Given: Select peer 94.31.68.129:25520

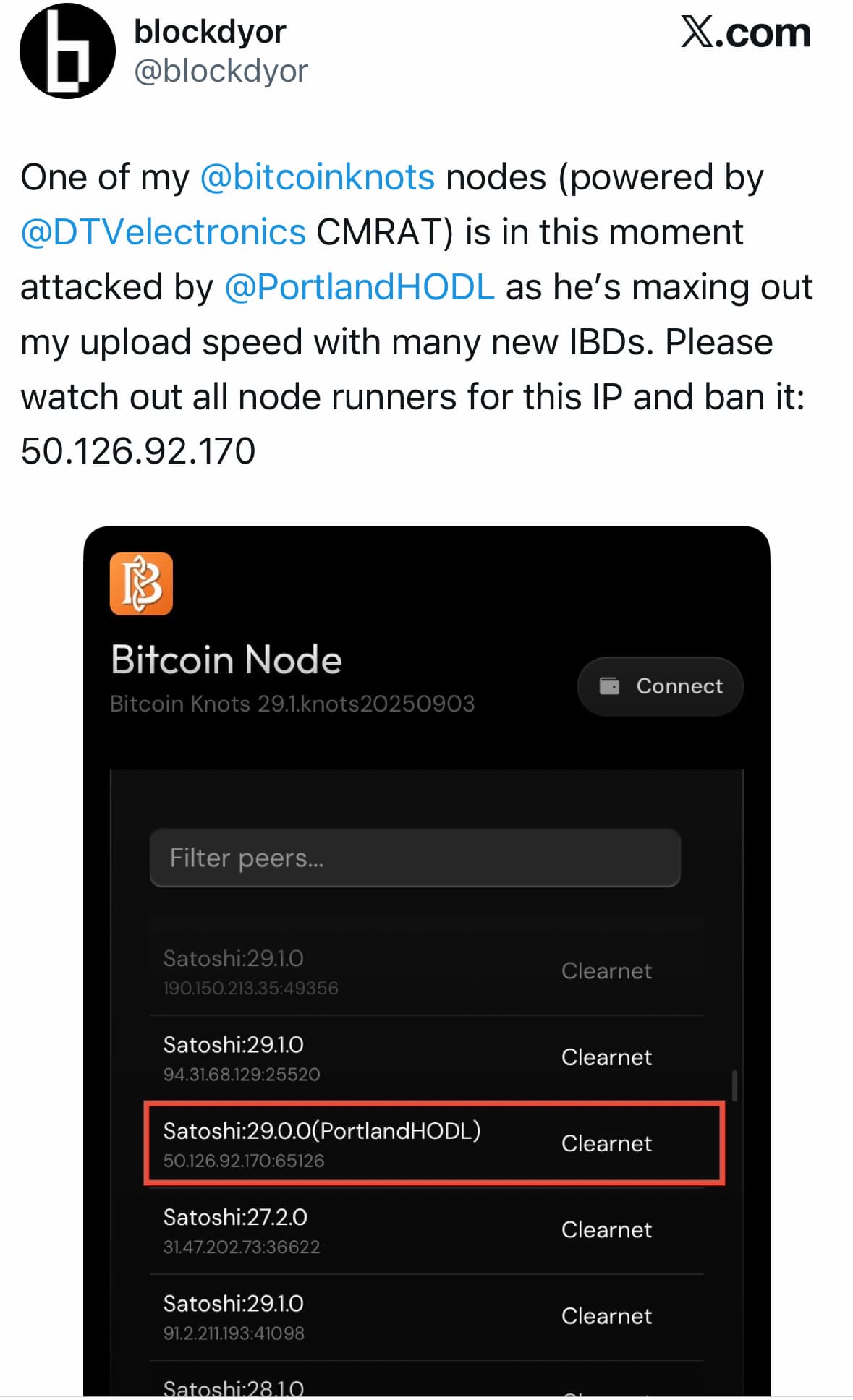Looking at the screenshot, I should [427, 1057].
